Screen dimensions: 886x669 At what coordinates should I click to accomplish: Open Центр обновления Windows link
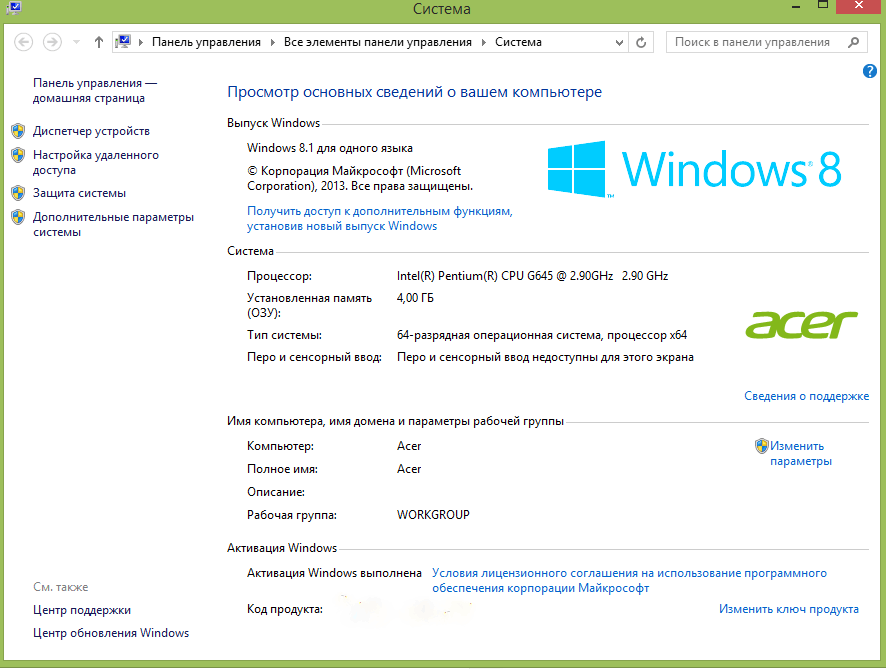111,633
